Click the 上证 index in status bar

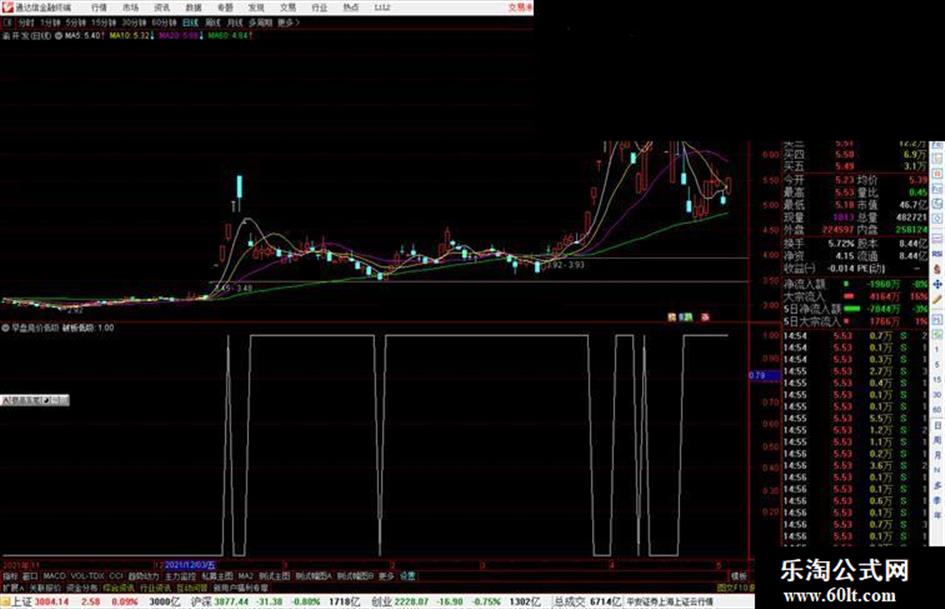(x=22, y=602)
